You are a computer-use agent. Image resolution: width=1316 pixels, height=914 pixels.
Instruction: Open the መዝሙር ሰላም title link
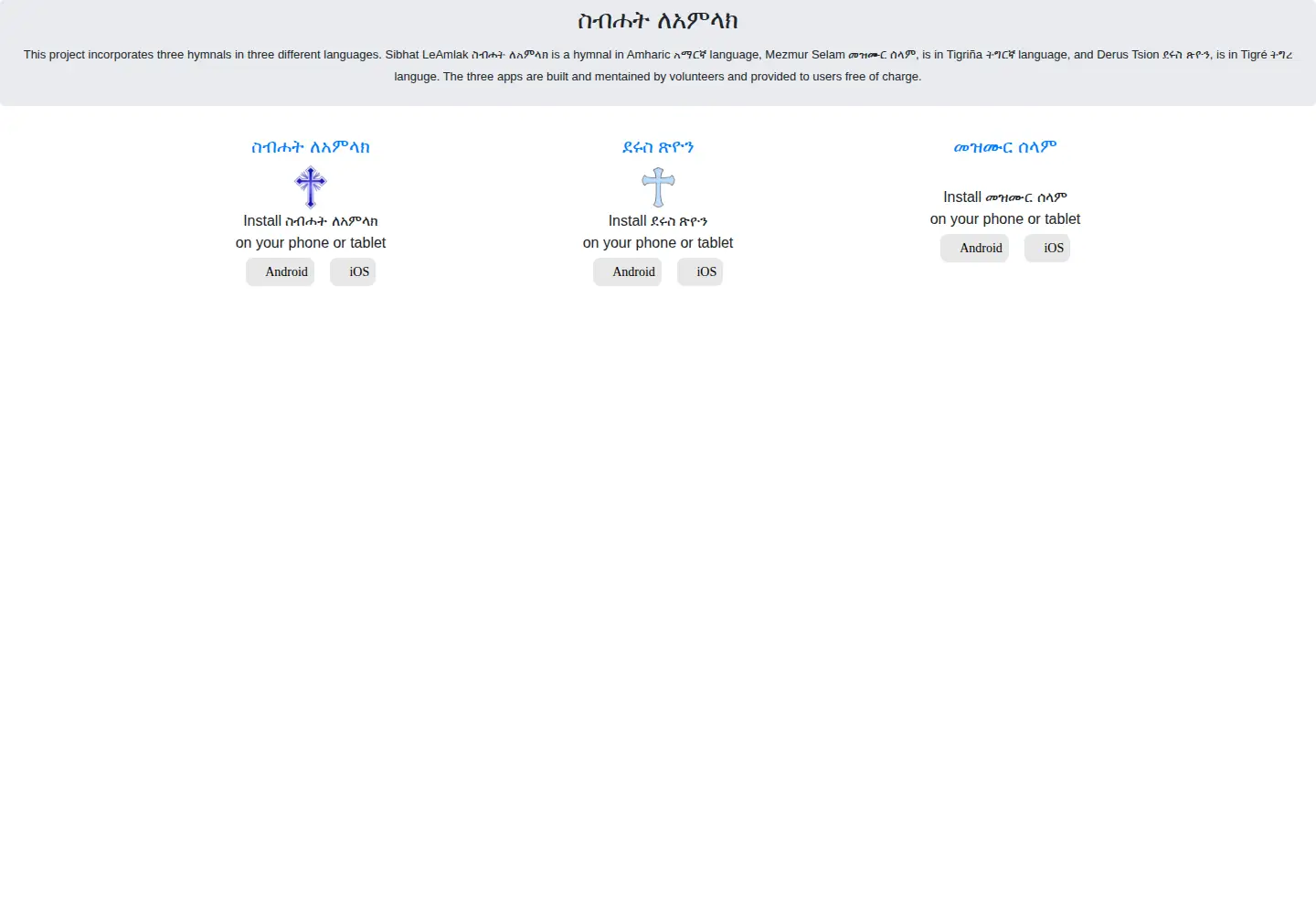1005,147
